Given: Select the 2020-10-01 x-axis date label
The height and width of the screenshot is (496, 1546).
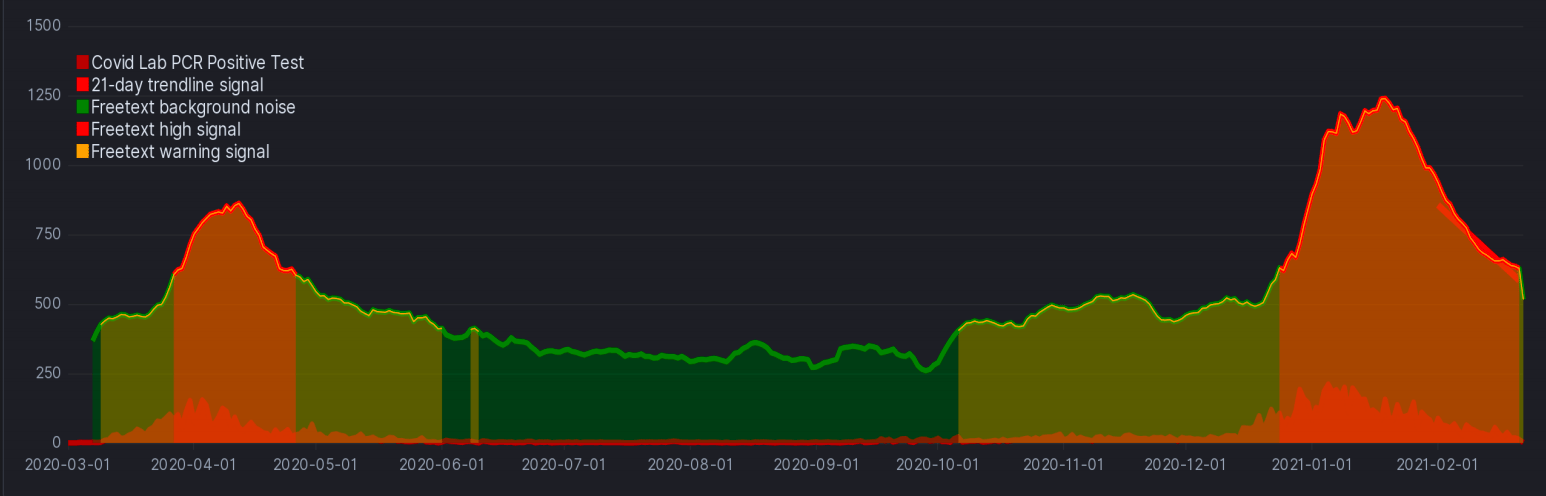Looking at the screenshot, I should pyautogui.click(x=938, y=465).
